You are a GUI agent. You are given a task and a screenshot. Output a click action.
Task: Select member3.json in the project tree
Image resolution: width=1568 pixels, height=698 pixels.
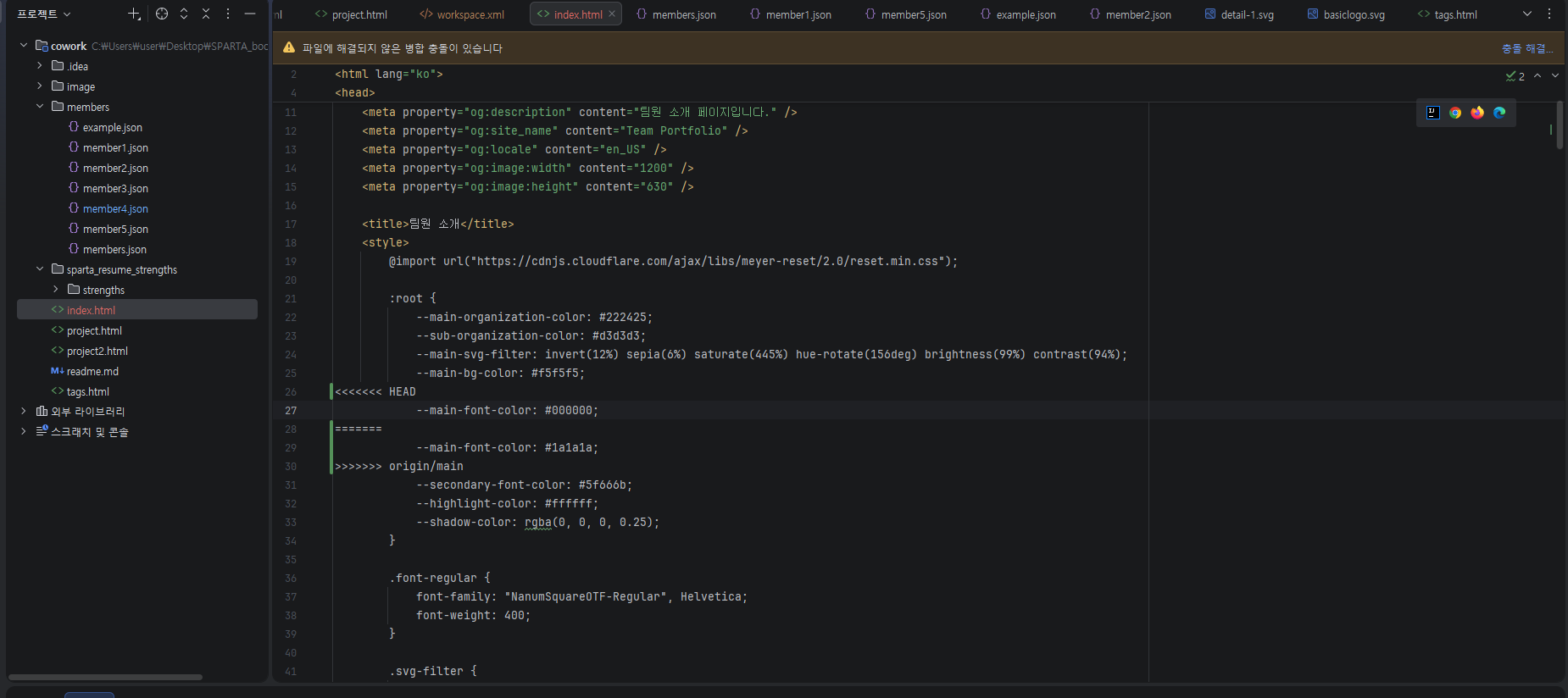115,188
